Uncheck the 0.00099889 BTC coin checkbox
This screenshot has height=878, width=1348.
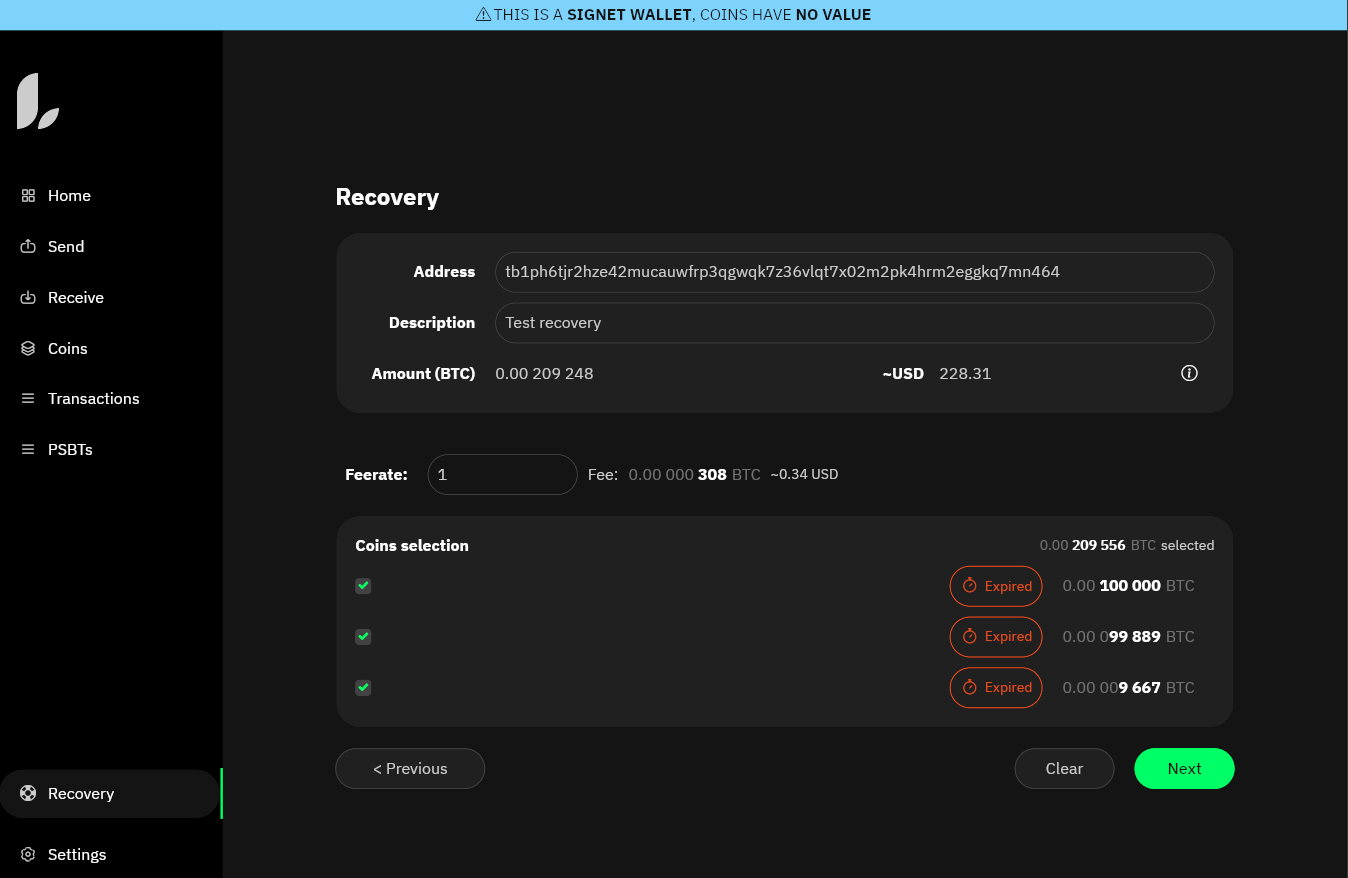363,637
